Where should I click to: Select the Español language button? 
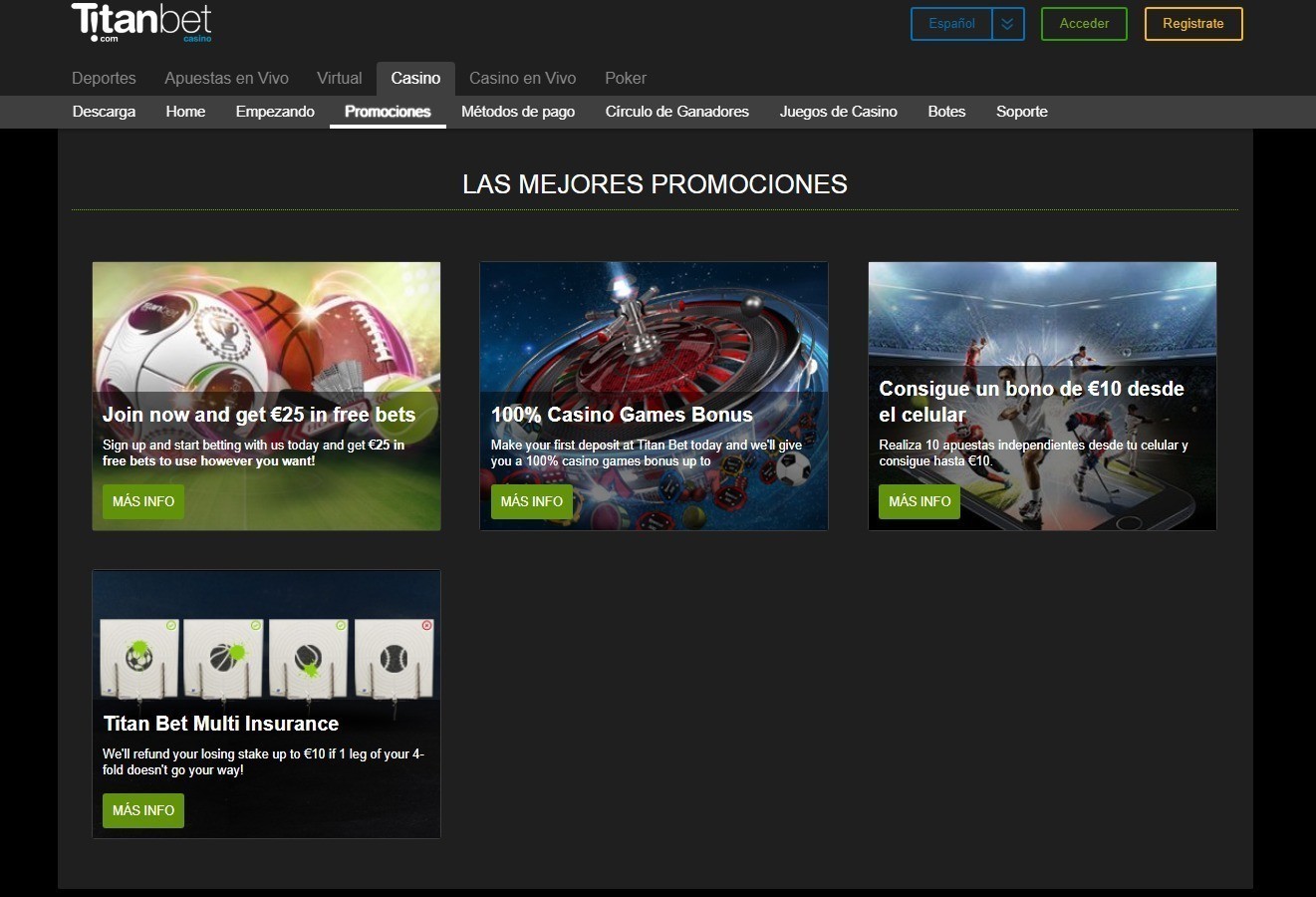pyautogui.click(x=951, y=24)
